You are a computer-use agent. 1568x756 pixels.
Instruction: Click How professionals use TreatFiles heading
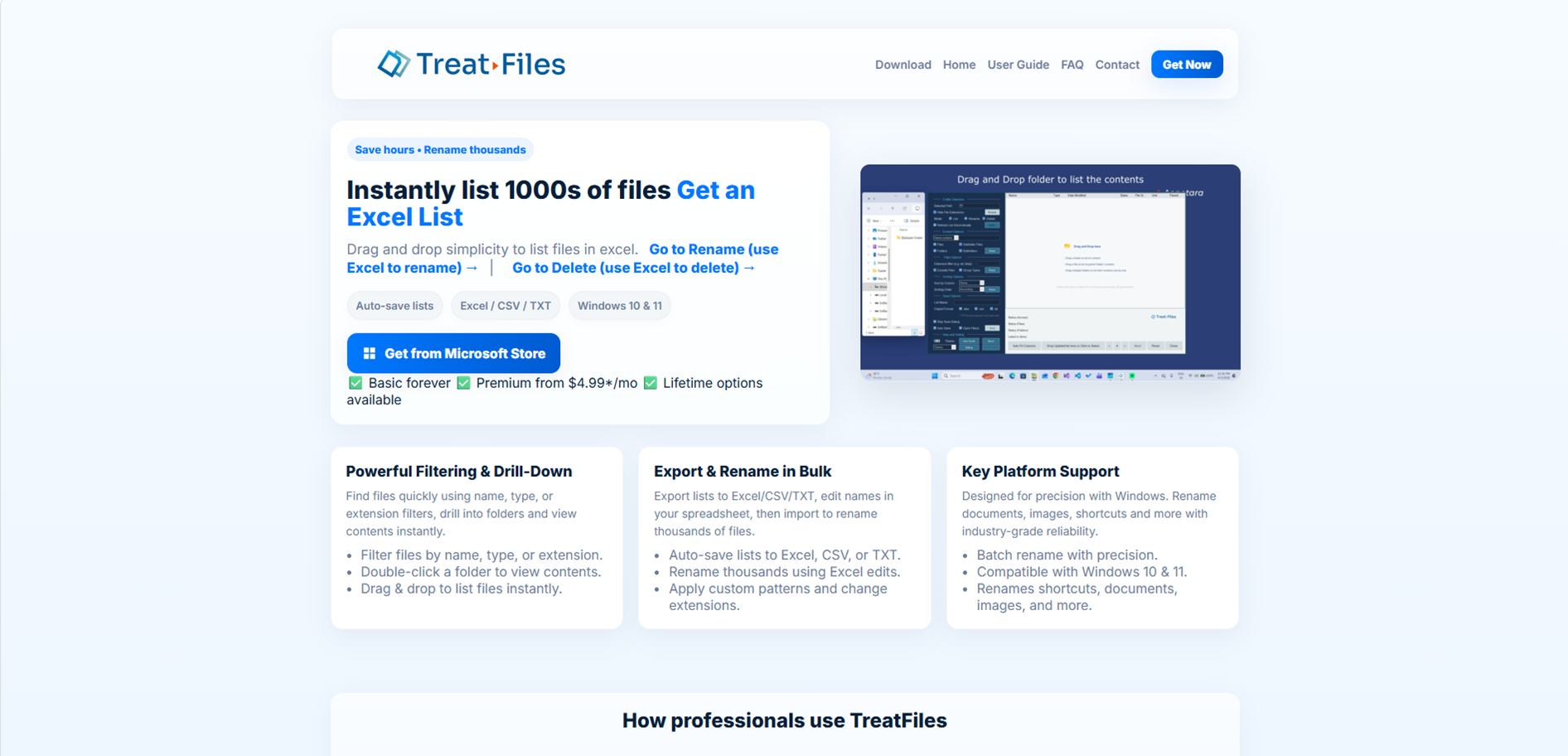[x=784, y=720]
